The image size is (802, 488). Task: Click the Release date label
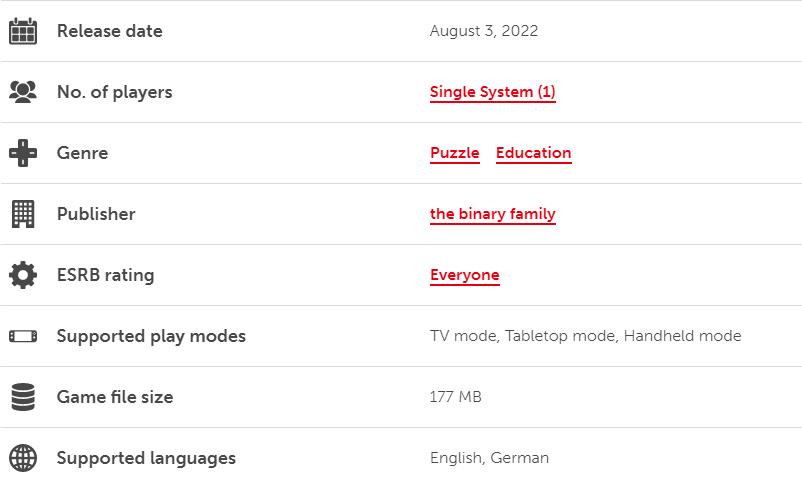click(x=110, y=31)
